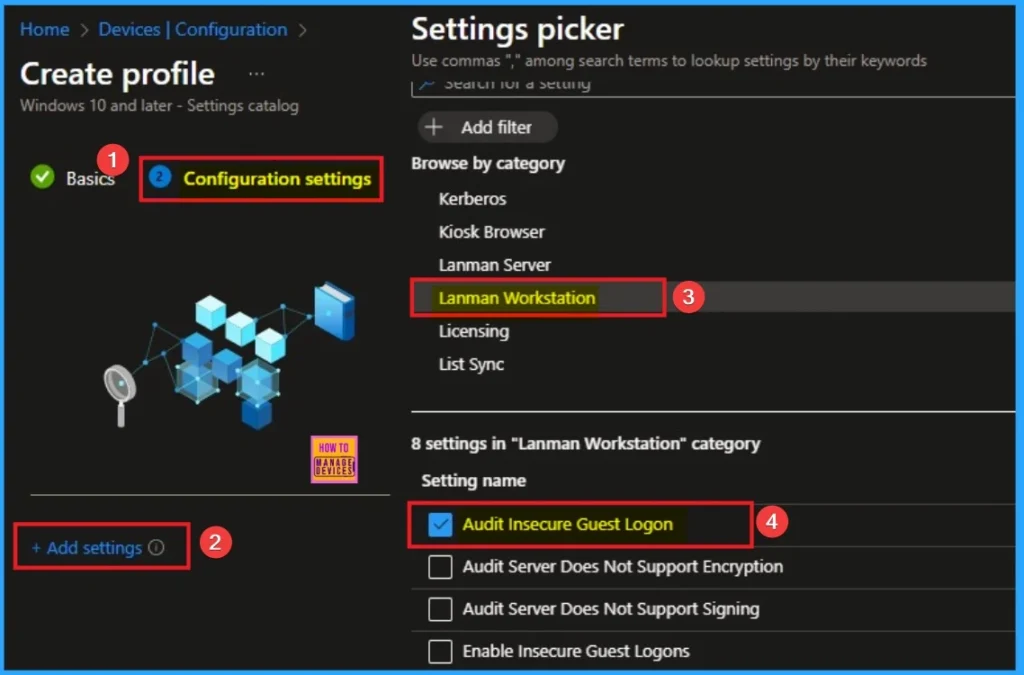Open the Kerberos category
1024x675 pixels.
(472, 199)
